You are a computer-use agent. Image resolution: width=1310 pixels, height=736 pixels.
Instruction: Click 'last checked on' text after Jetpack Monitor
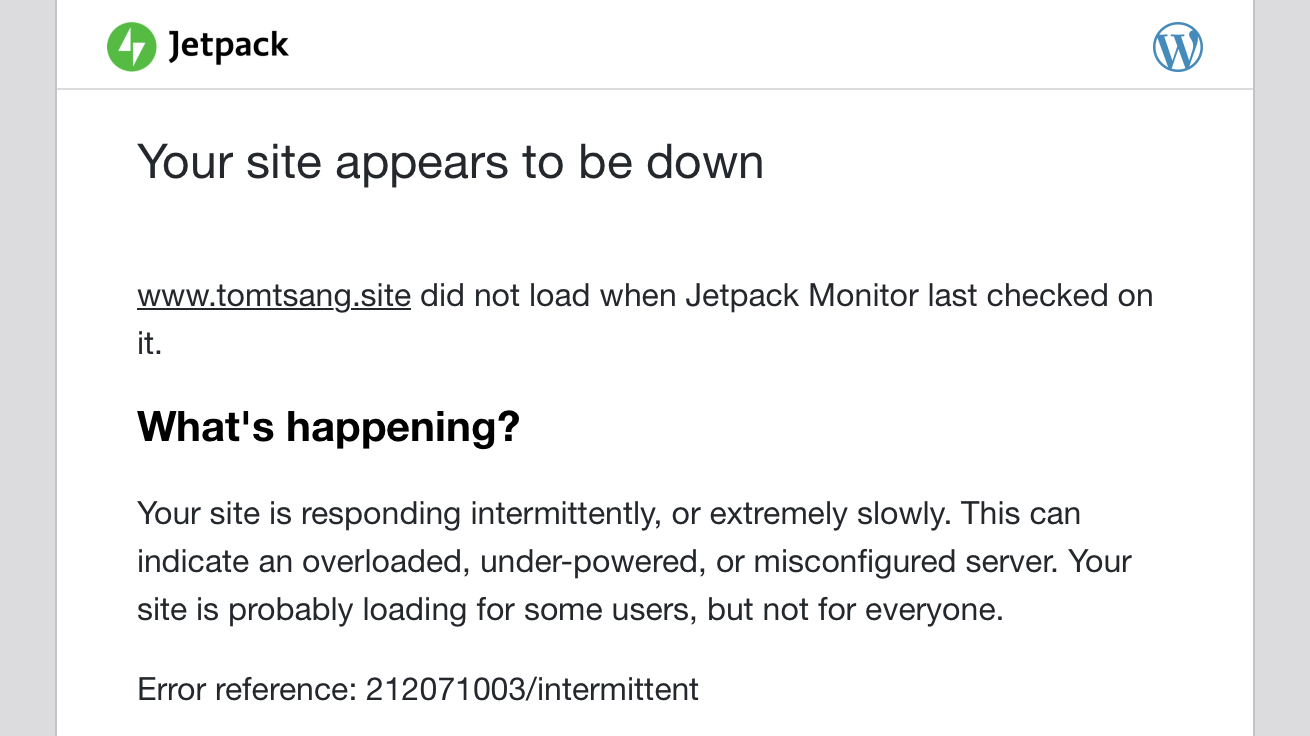(x=1040, y=296)
